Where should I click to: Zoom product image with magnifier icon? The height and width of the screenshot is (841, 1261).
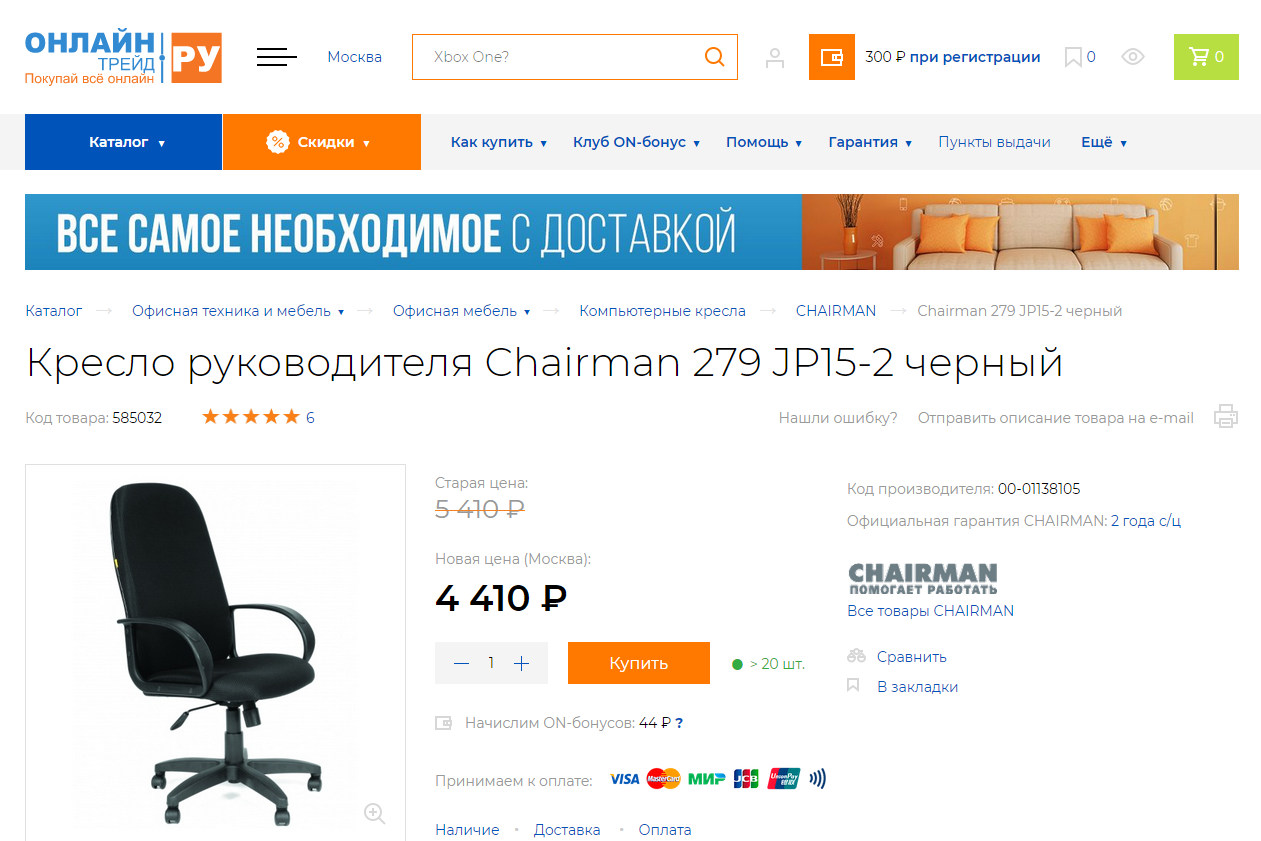coord(375,813)
